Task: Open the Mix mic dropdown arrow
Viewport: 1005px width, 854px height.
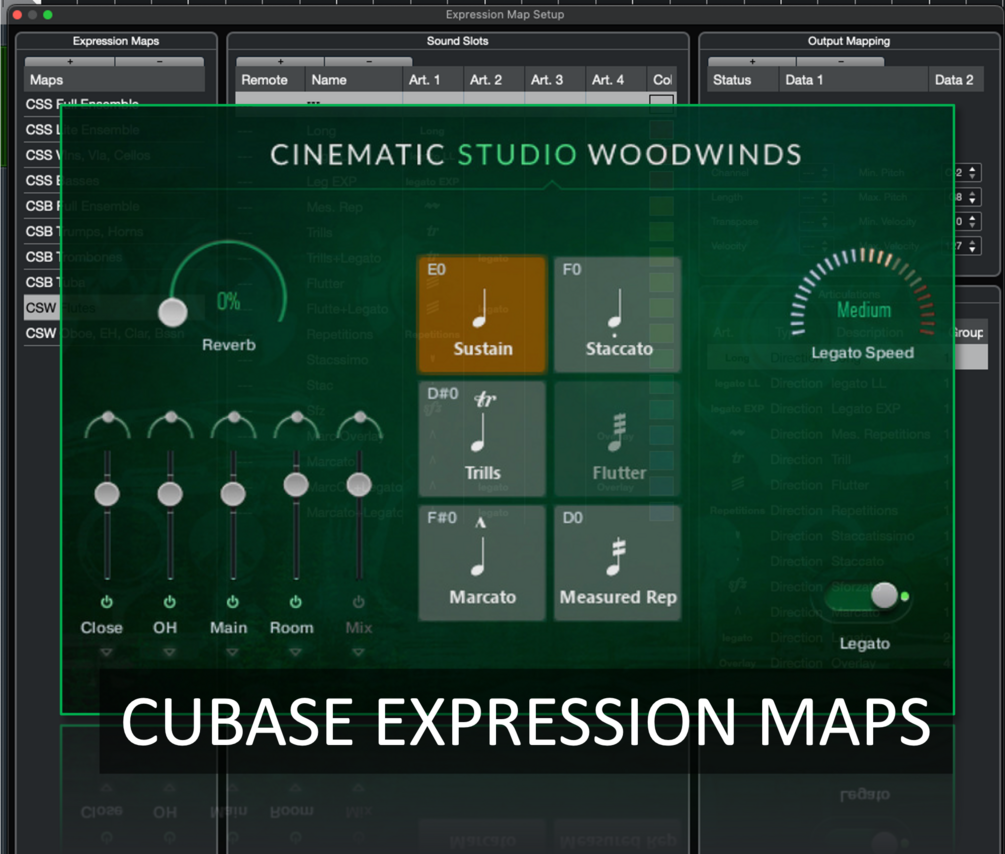Action: tap(358, 652)
